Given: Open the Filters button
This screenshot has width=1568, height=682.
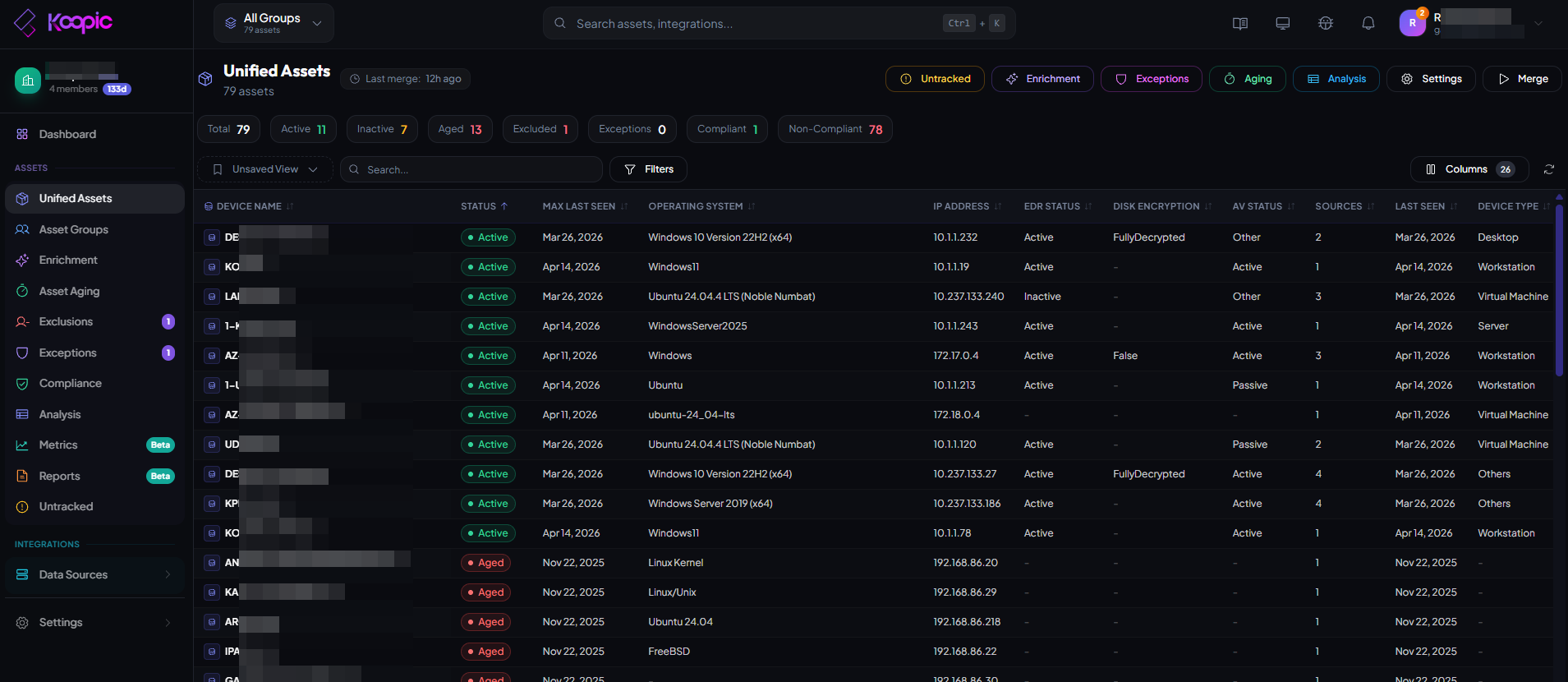Looking at the screenshot, I should coord(648,169).
